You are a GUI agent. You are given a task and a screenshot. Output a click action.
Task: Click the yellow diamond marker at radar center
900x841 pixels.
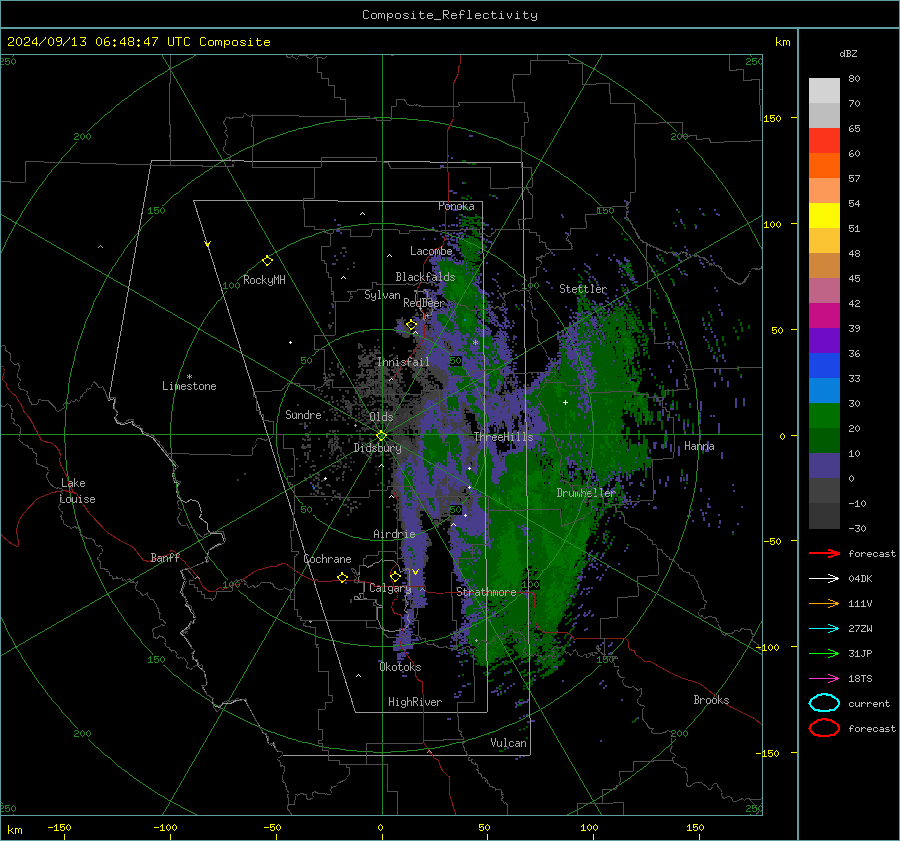(x=381, y=436)
